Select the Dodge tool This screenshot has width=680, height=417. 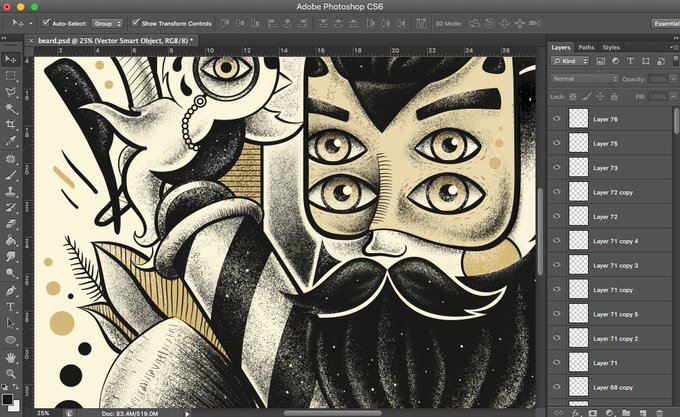tap(10, 273)
